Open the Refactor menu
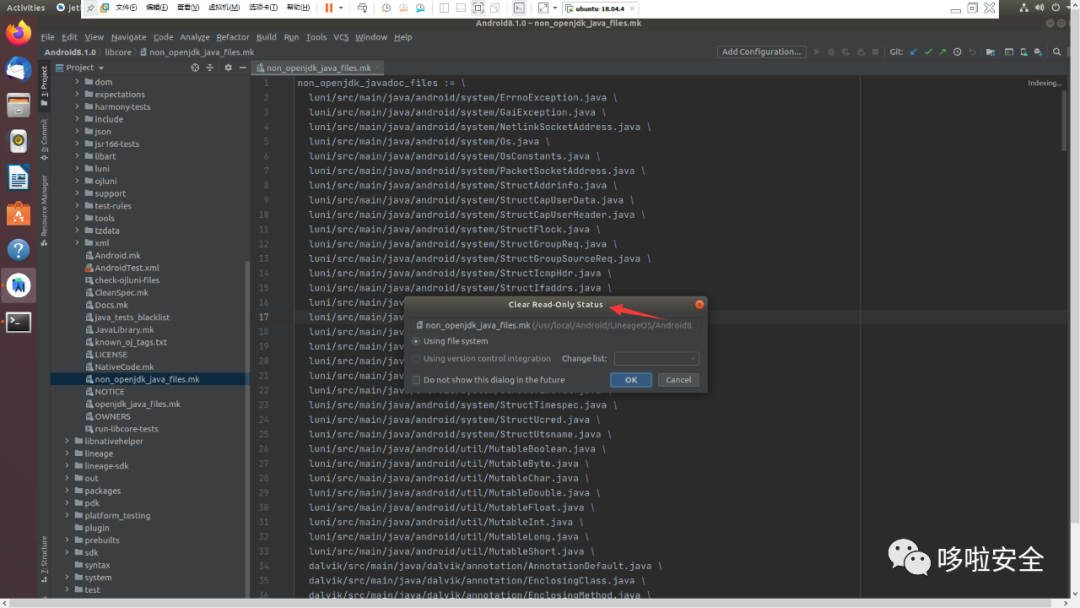This screenshot has width=1080, height=608. [x=233, y=37]
